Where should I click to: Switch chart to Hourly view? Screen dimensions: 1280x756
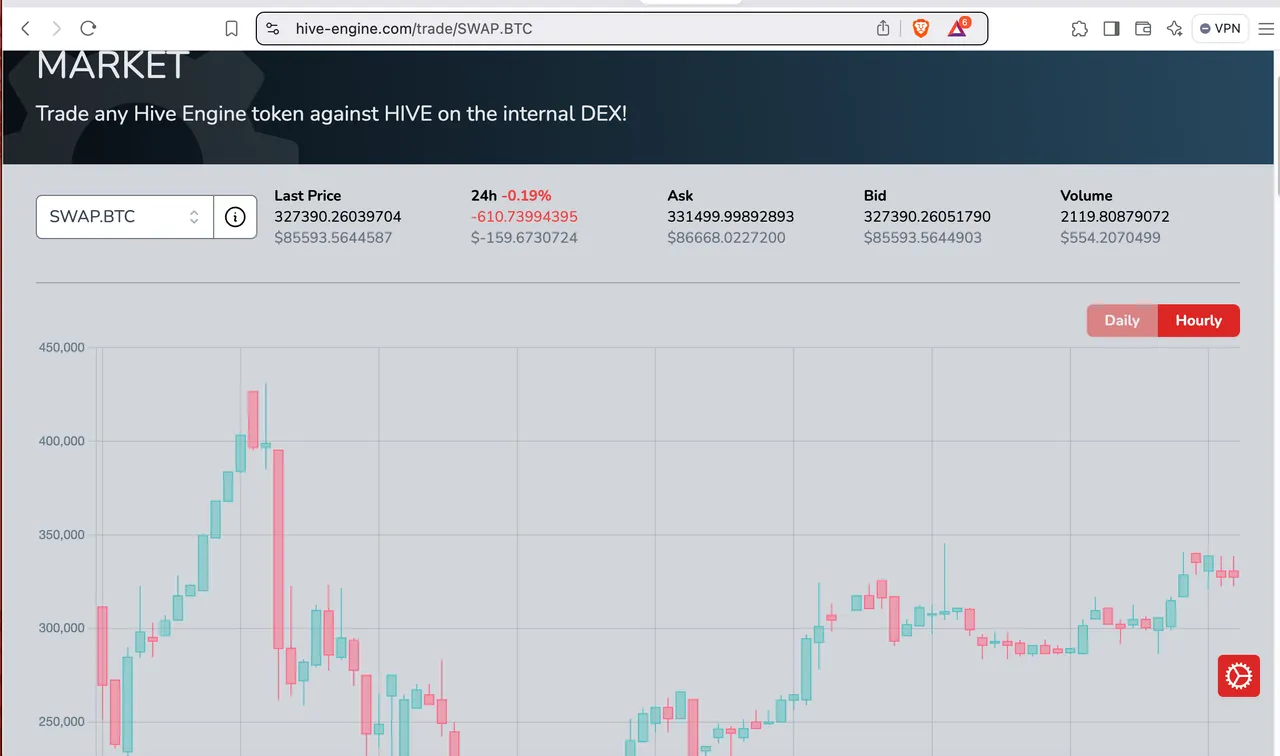tap(1199, 321)
